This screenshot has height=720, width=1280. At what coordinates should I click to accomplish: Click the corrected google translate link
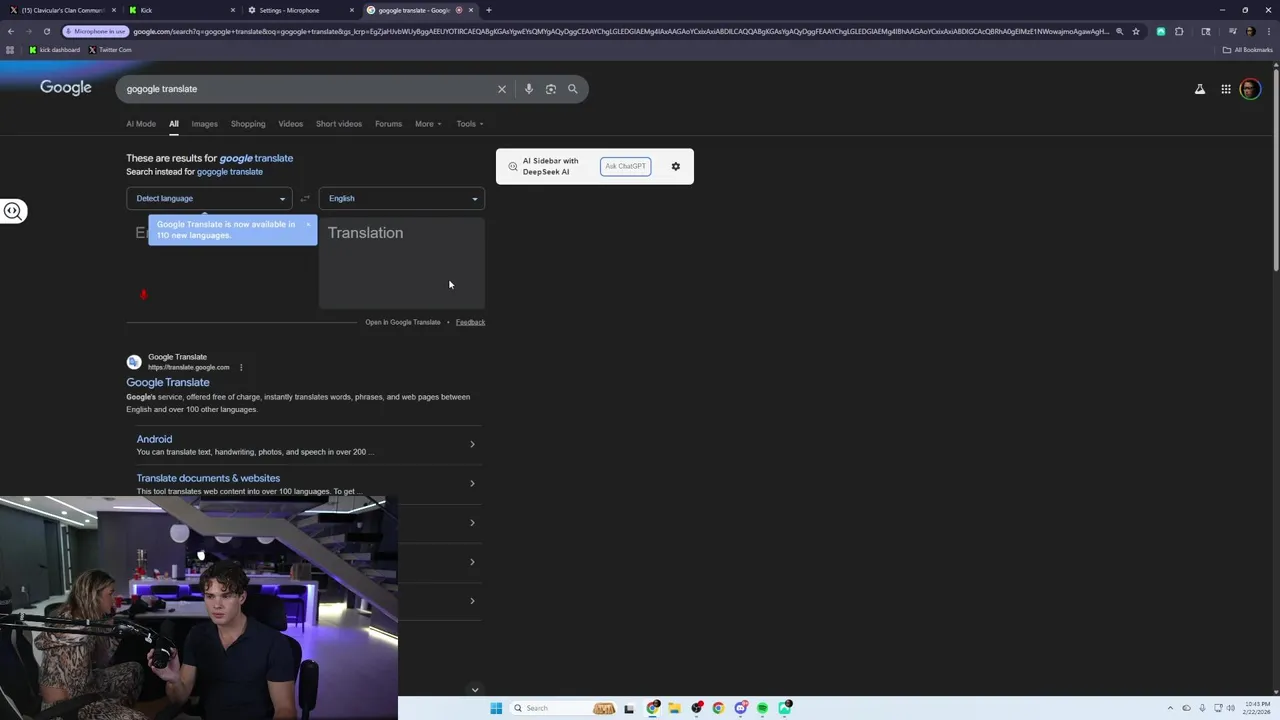pyautogui.click(x=256, y=158)
